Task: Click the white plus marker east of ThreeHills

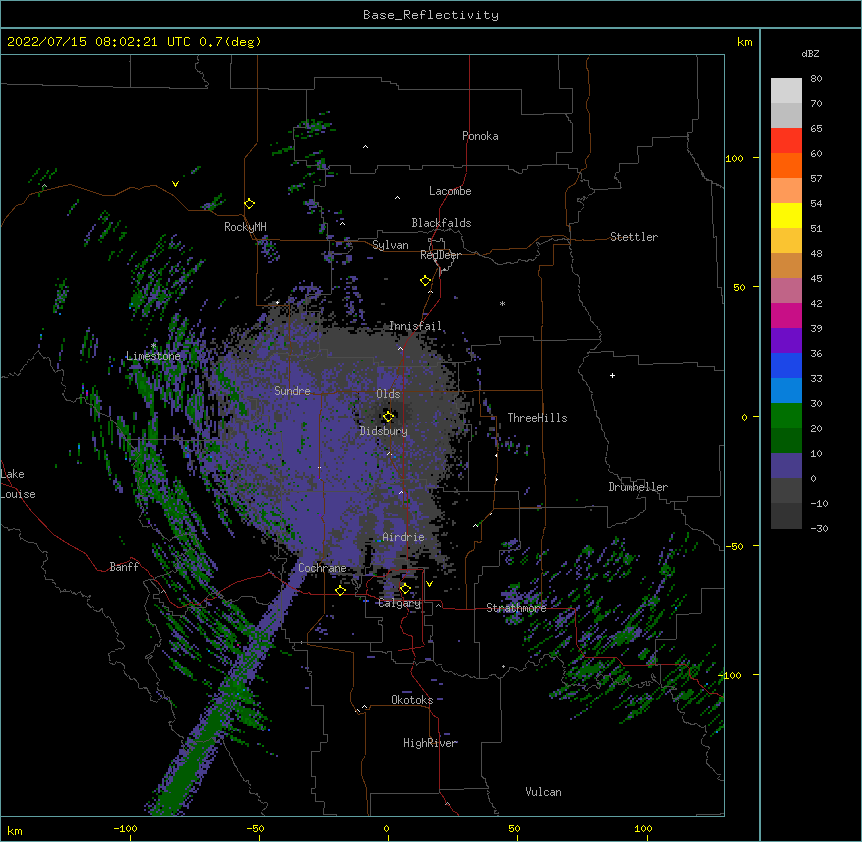Action: [x=612, y=375]
